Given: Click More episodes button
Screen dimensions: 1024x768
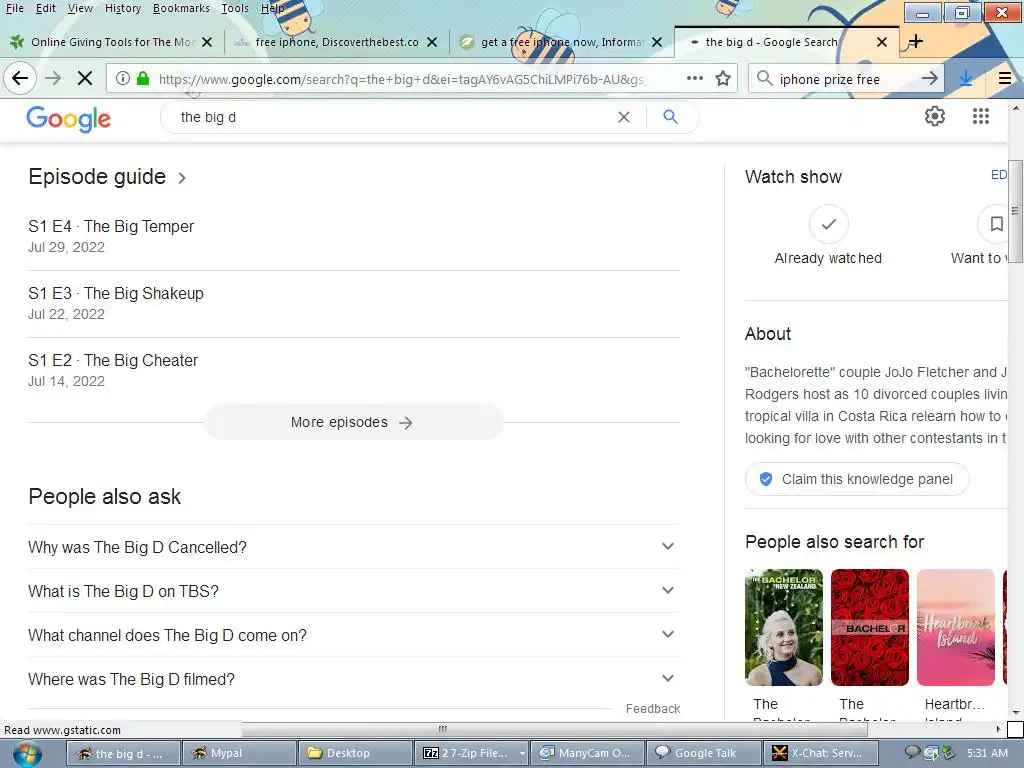Looking at the screenshot, I should 353,422.
